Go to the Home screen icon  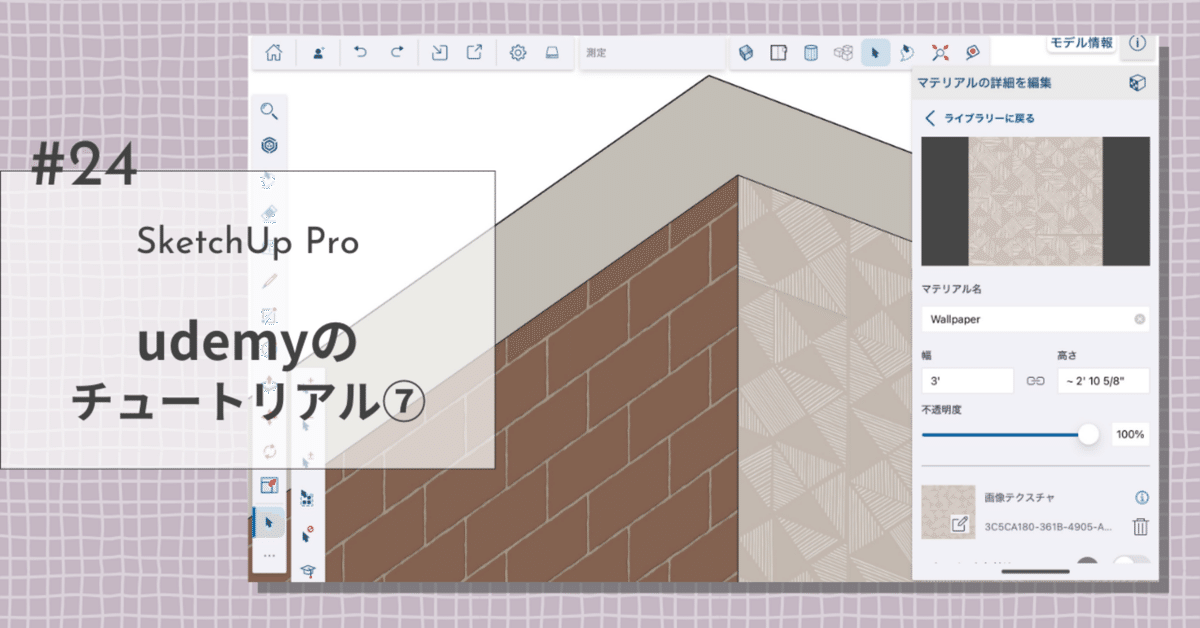click(x=273, y=53)
